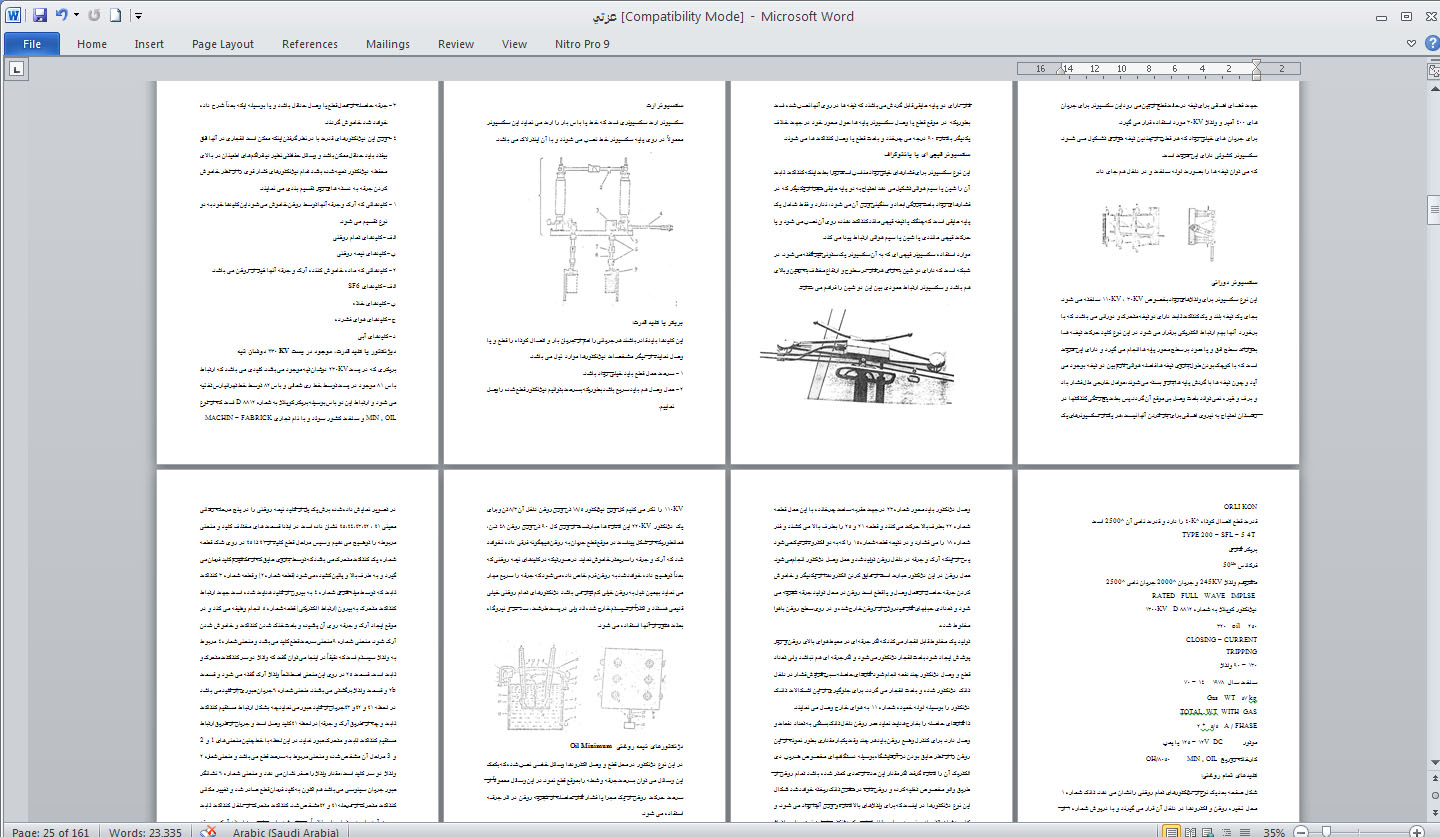Screen dimensions: 1440x837
Task: Create a new blank document icon
Action: (x=116, y=16)
